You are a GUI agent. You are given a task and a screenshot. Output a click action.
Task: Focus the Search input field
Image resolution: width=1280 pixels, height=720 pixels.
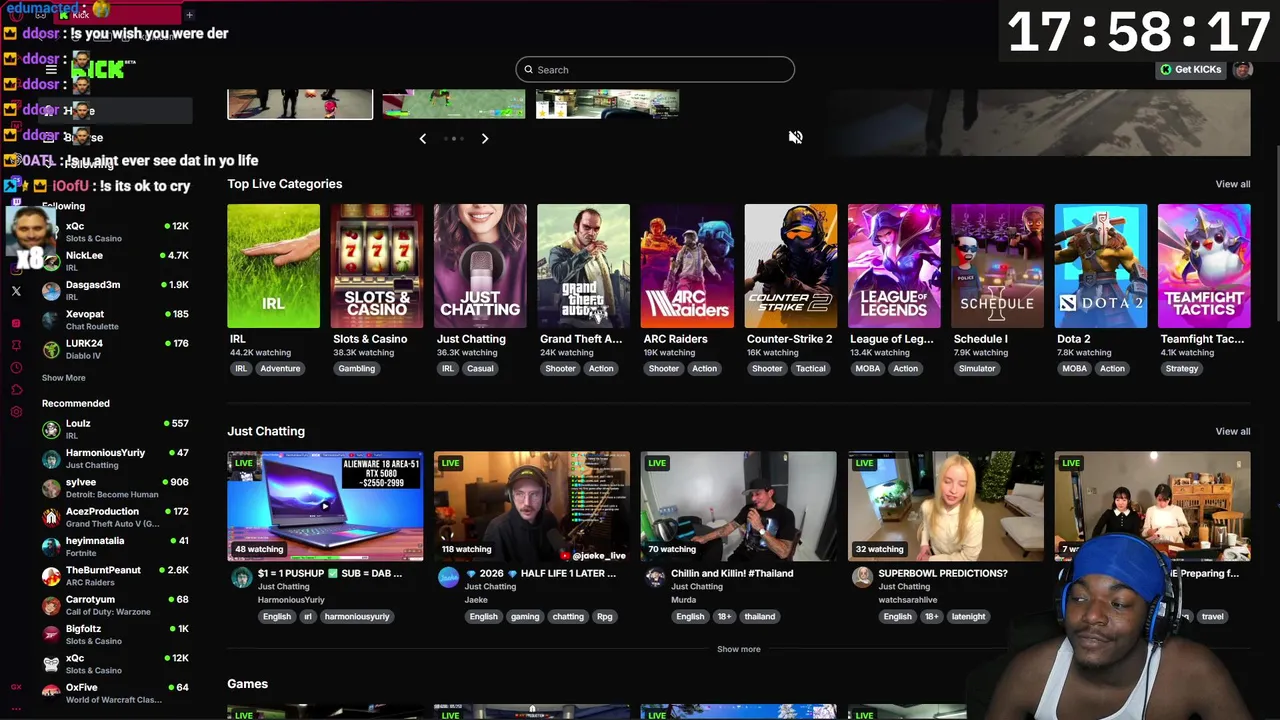[x=655, y=69]
